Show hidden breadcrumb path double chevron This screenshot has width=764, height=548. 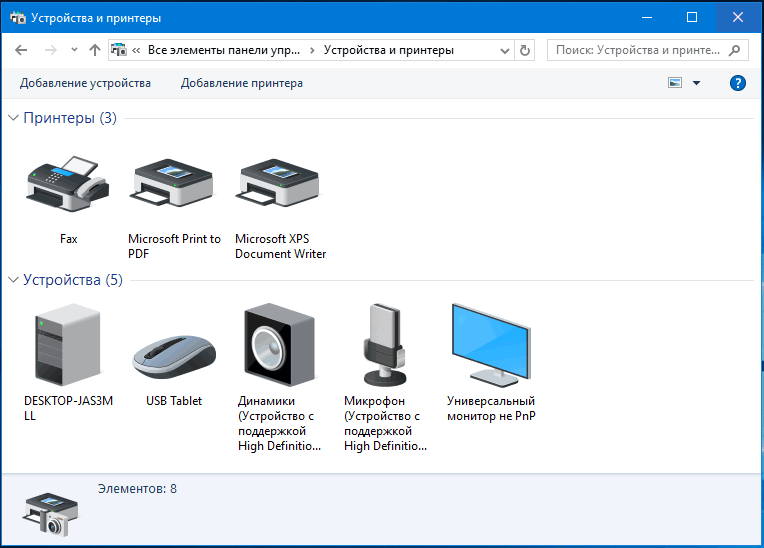[x=136, y=50]
